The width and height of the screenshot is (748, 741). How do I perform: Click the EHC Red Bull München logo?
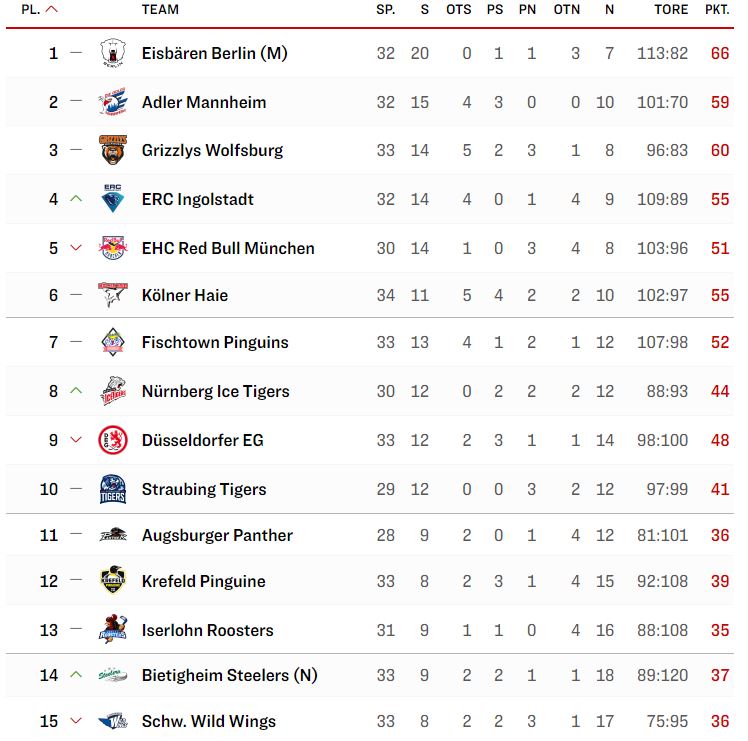(113, 248)
